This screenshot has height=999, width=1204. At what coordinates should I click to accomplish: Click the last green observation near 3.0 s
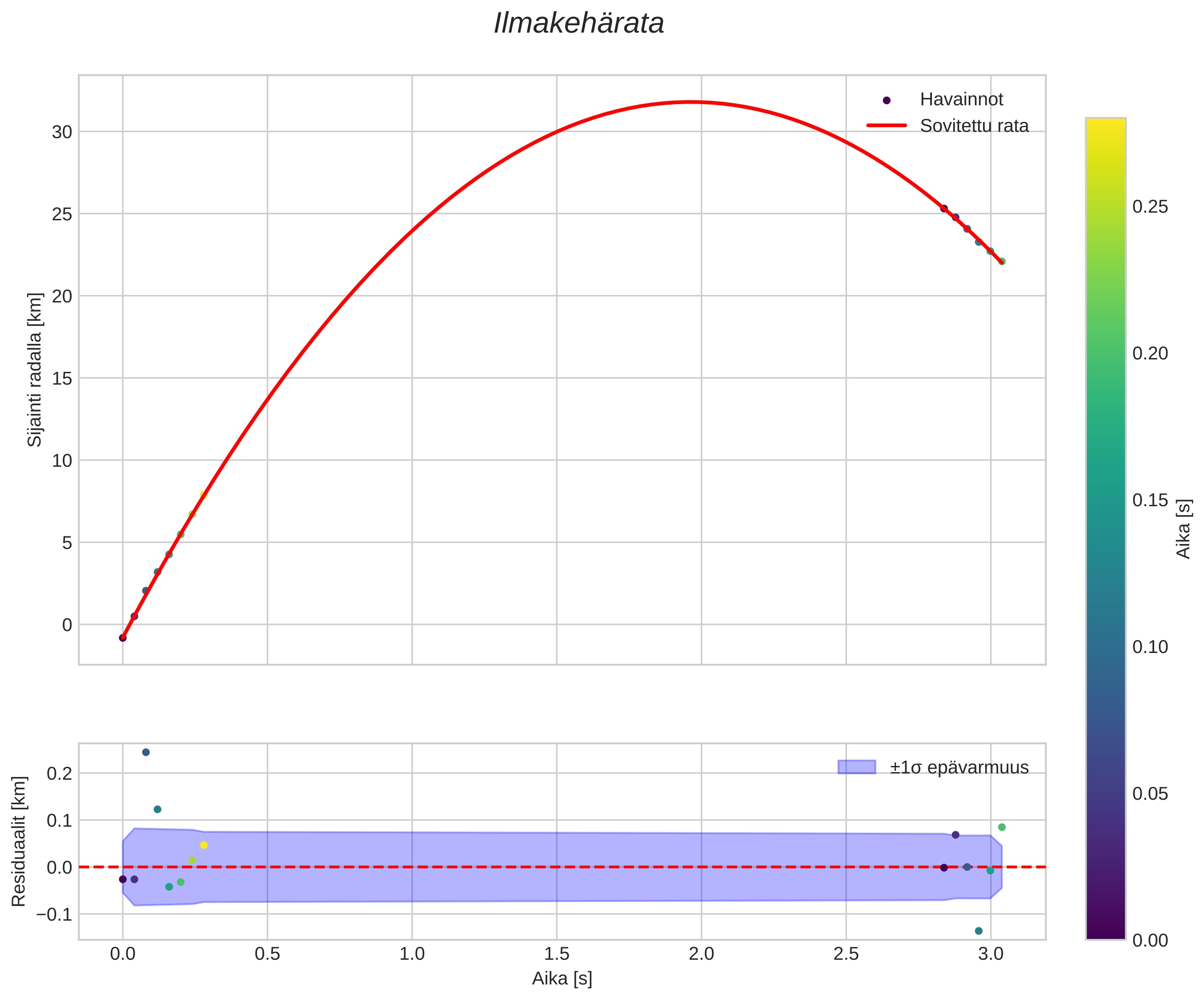(x=1002, y=262)
